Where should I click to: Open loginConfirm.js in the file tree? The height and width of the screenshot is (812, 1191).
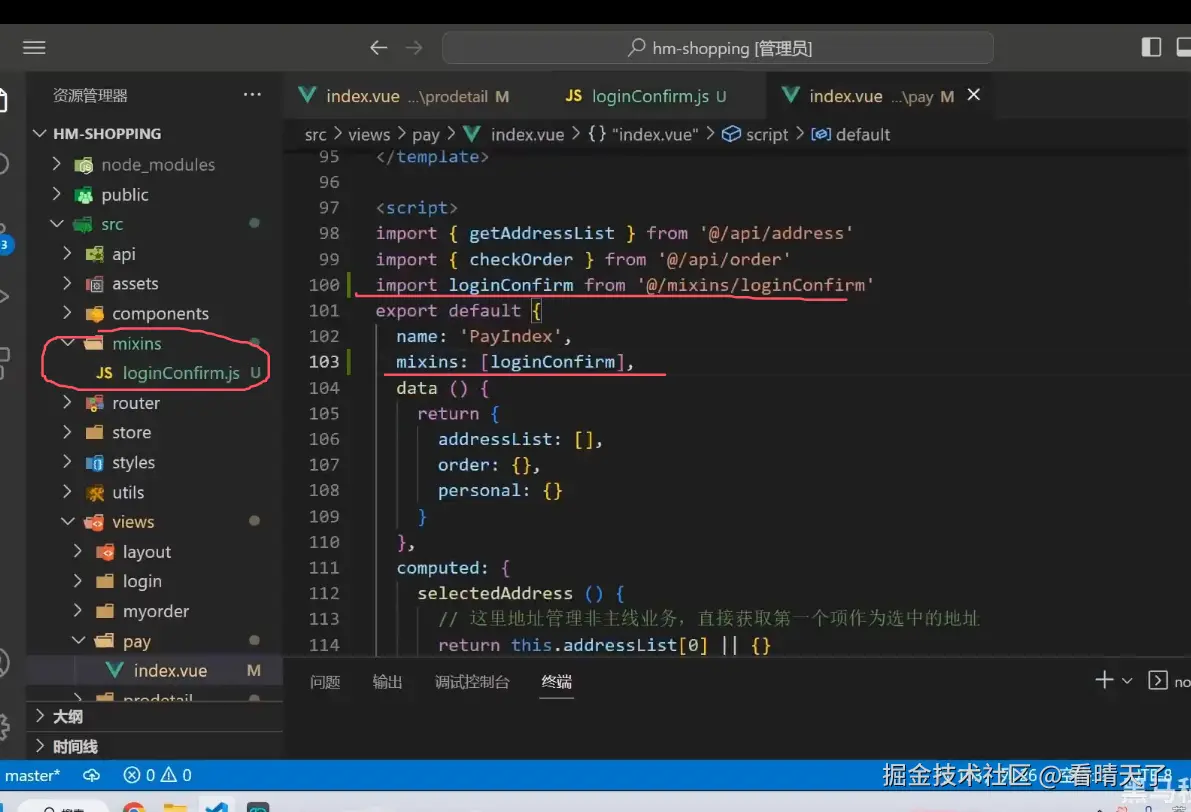coord(181,373)
